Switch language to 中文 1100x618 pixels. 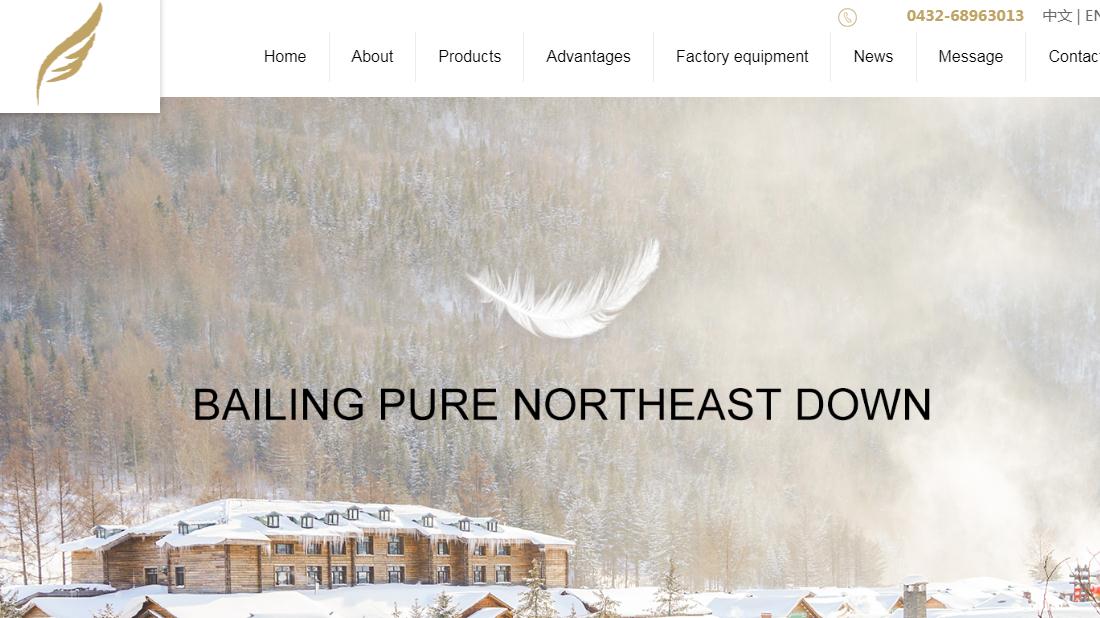tap(1057, 15)
